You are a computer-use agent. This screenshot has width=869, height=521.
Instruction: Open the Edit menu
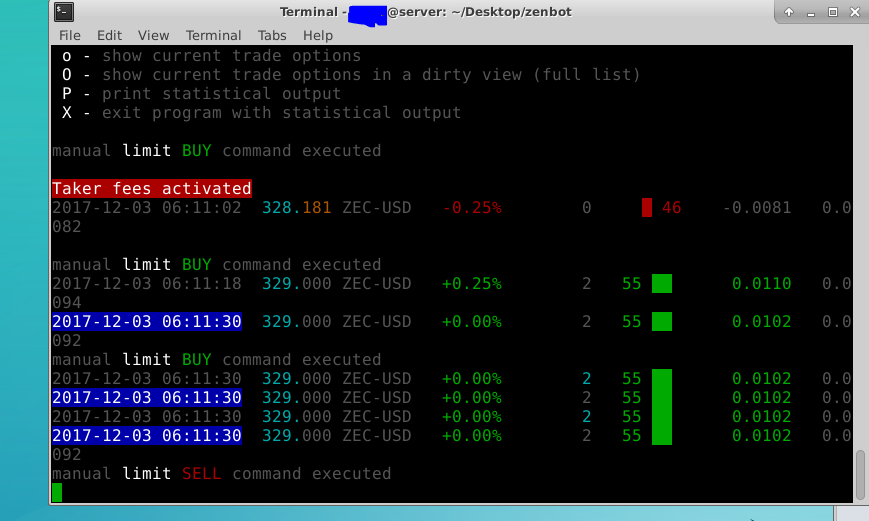pos(109,35)
